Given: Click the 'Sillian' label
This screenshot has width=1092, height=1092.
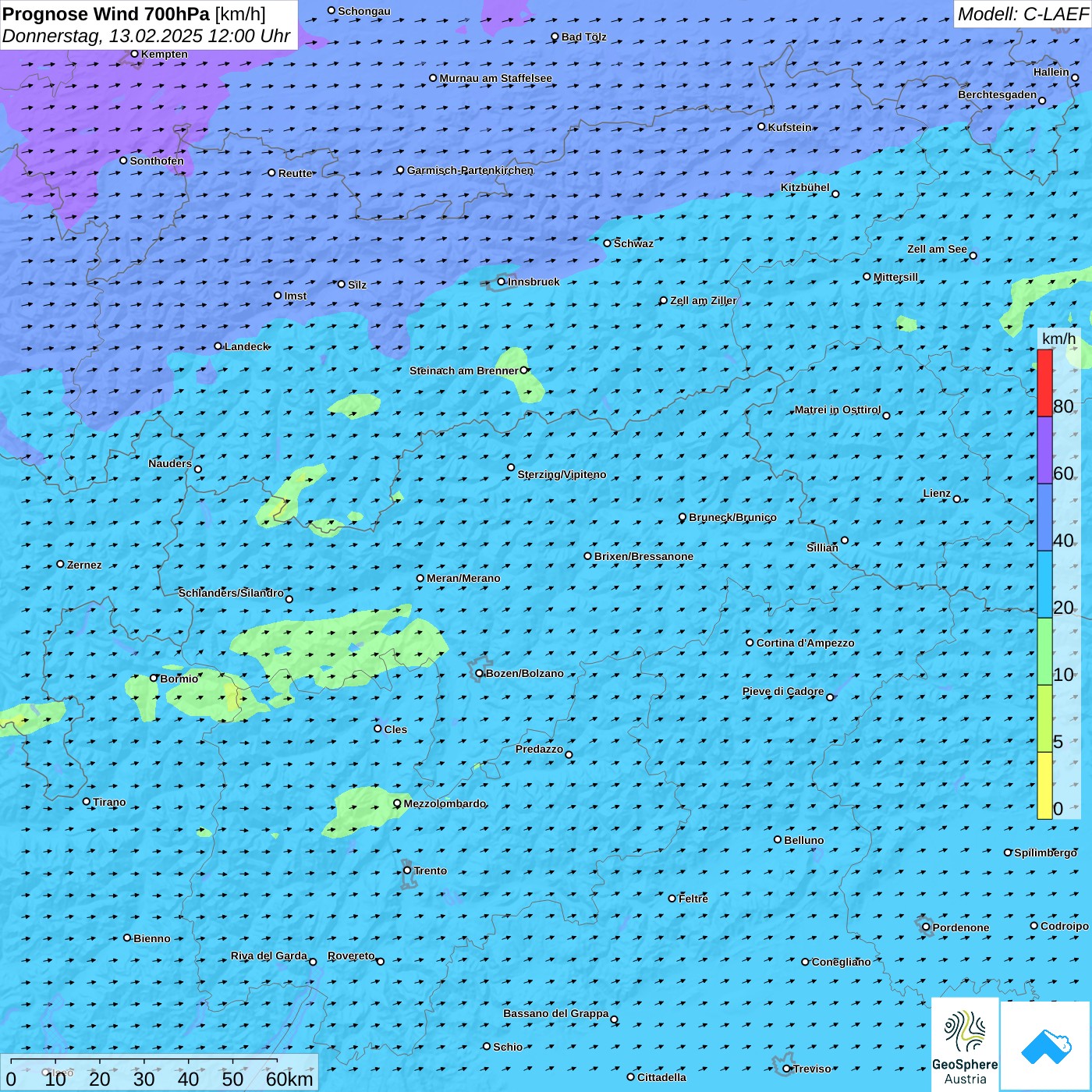Looking at the screenshot, I should click(822, 548).
